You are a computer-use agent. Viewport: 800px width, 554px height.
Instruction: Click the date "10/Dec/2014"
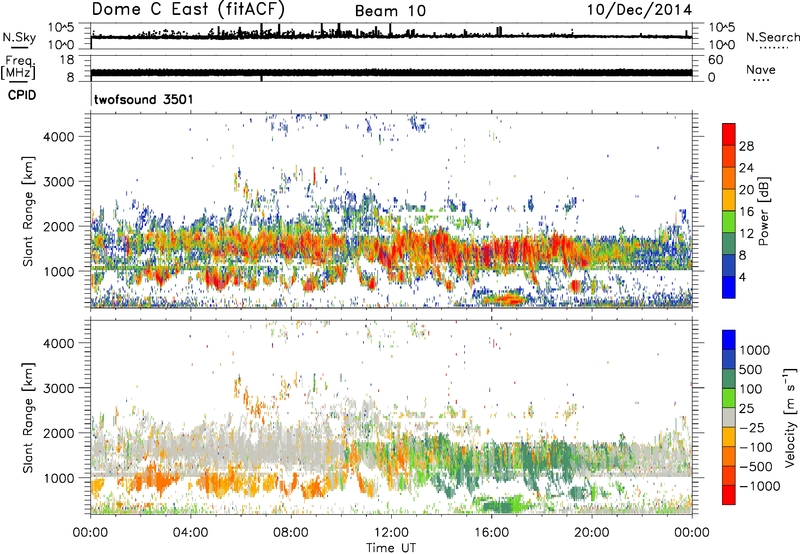point(639,10)
